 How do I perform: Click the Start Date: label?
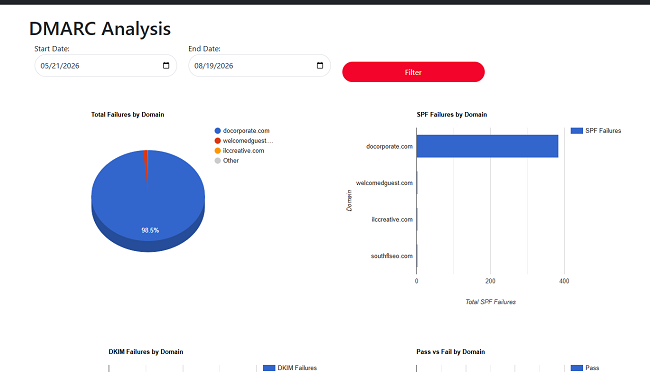[x=52, y=49]
